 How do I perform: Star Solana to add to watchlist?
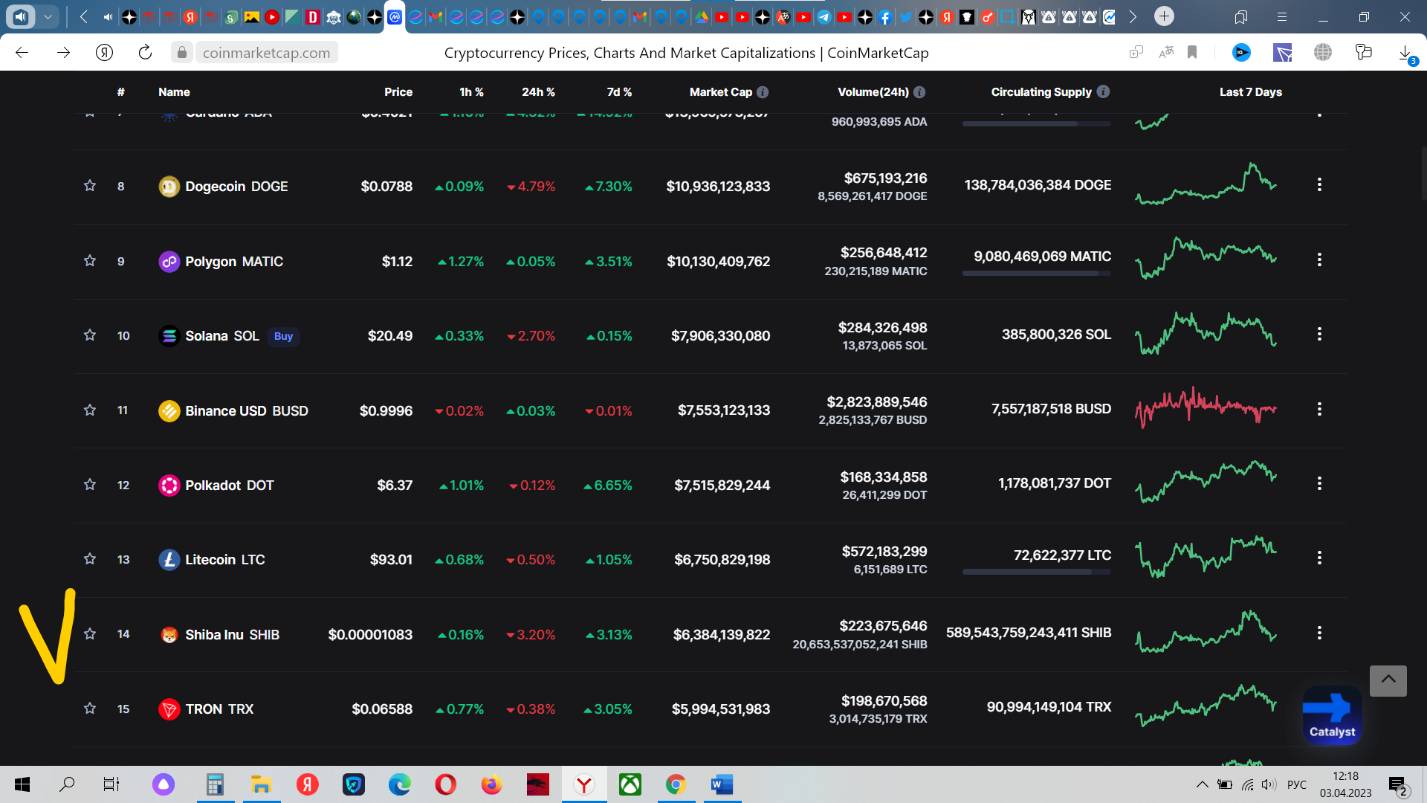click(90, 335)
